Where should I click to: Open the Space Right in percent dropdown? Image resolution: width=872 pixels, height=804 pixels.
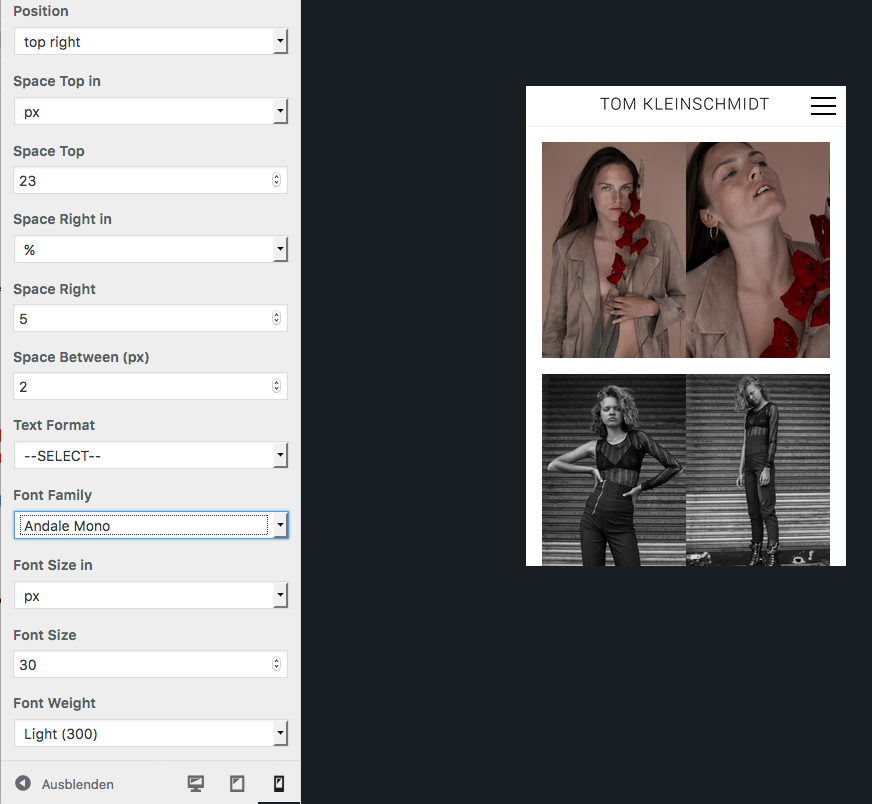point(151,250)
